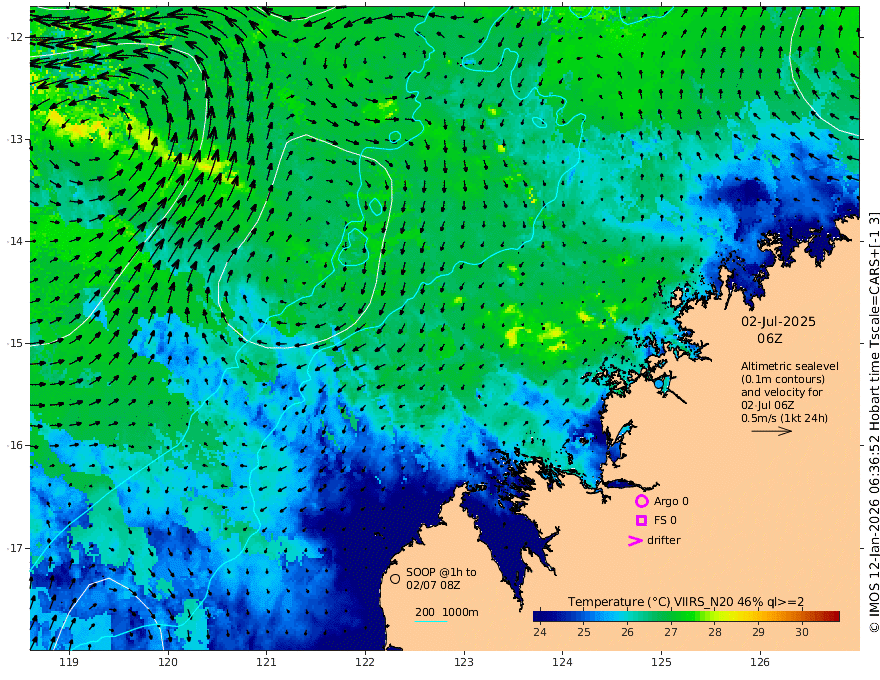Click the '200 1000m' depth legend text
The image size is (880, 680).
(x=447, y=612)
